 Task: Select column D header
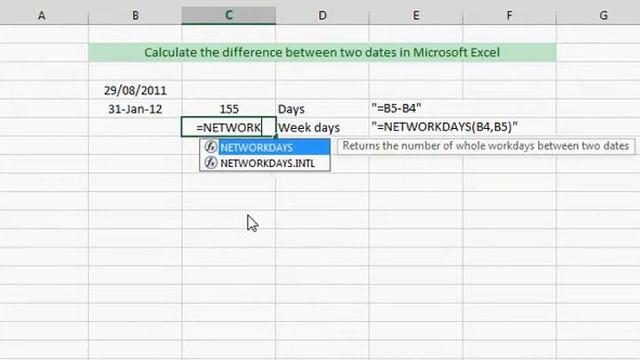click(x=322, y=16)
